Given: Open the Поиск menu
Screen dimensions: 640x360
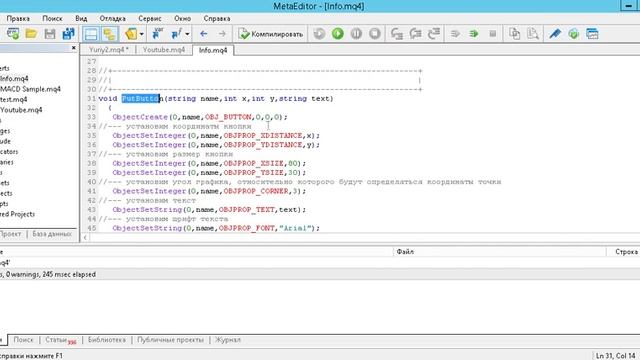Looking at the screenshot, I should click(52, 18).
